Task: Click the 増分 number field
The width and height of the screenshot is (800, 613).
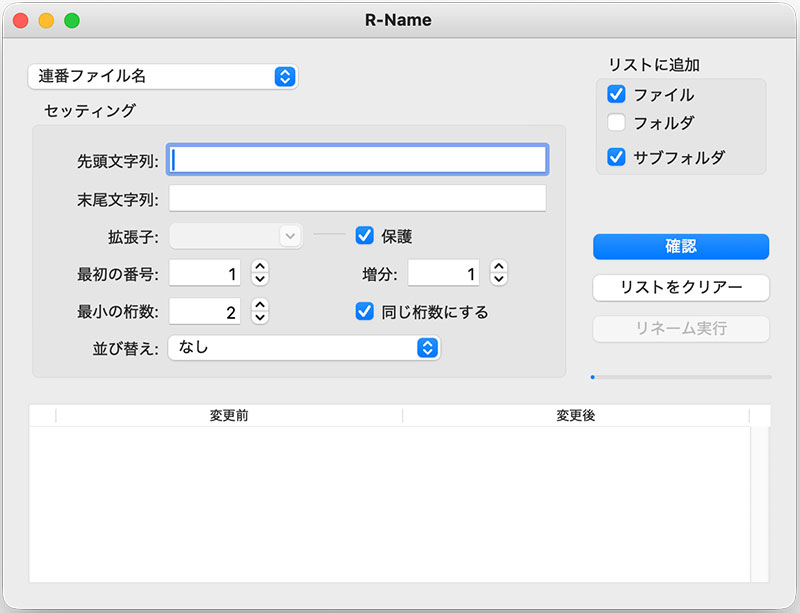Action: 444,273
